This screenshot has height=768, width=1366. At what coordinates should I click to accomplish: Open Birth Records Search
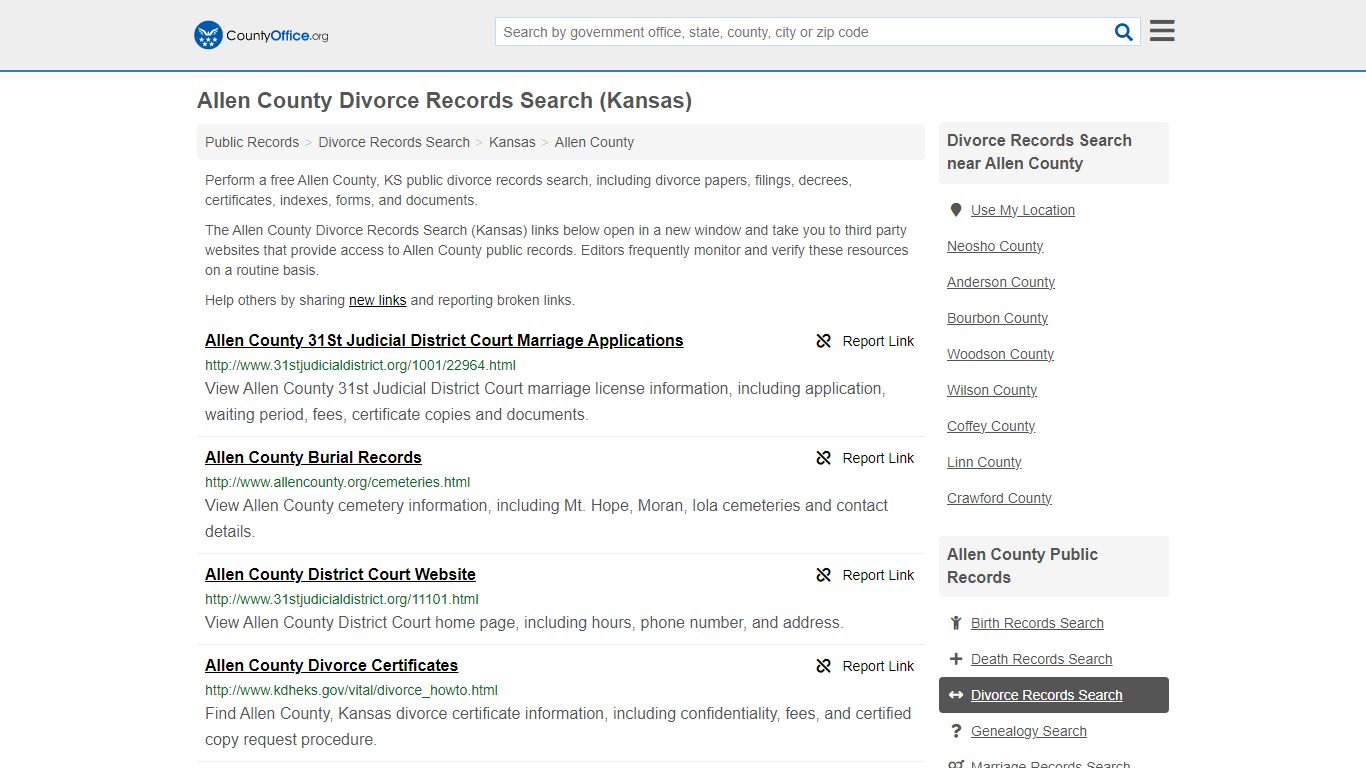[x=1037, y=623]
